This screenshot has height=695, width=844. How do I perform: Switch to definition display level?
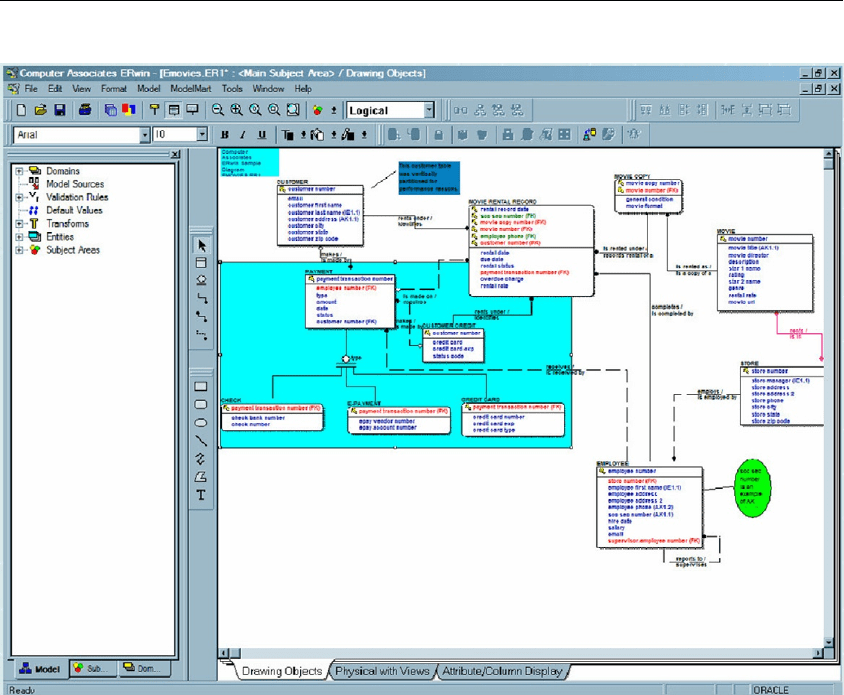(x=192, y=110)
